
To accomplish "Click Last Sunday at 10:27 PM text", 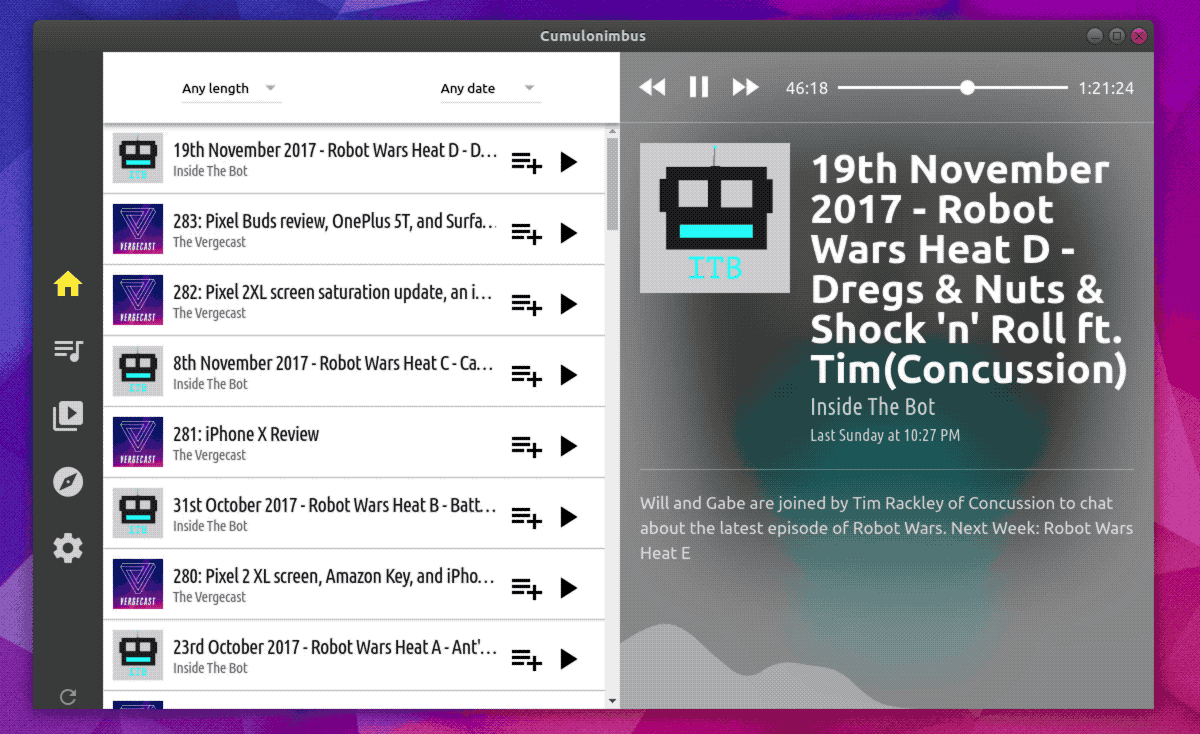I will pyautogui.click(x=885, y=435).
